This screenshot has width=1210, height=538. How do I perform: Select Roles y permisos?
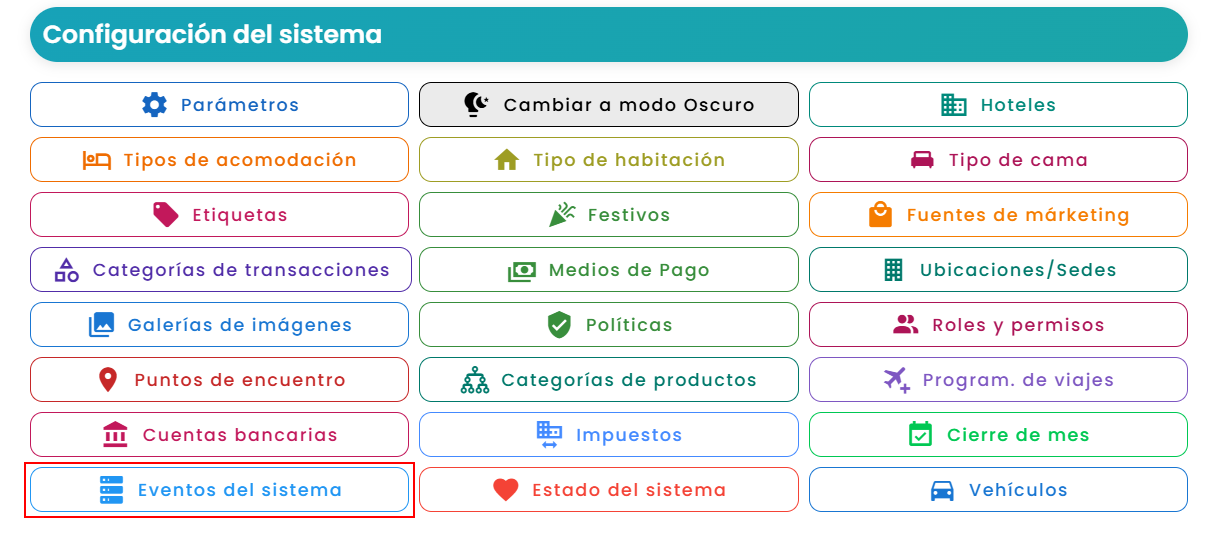point(998,325)
